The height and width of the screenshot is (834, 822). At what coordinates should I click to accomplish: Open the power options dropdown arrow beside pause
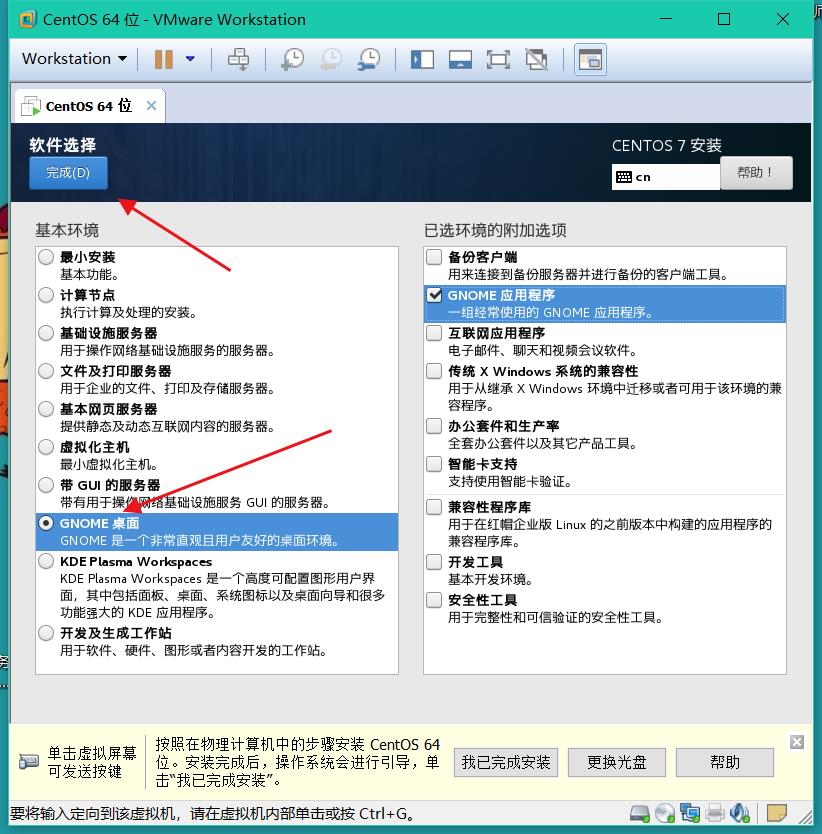click(190, 59)
